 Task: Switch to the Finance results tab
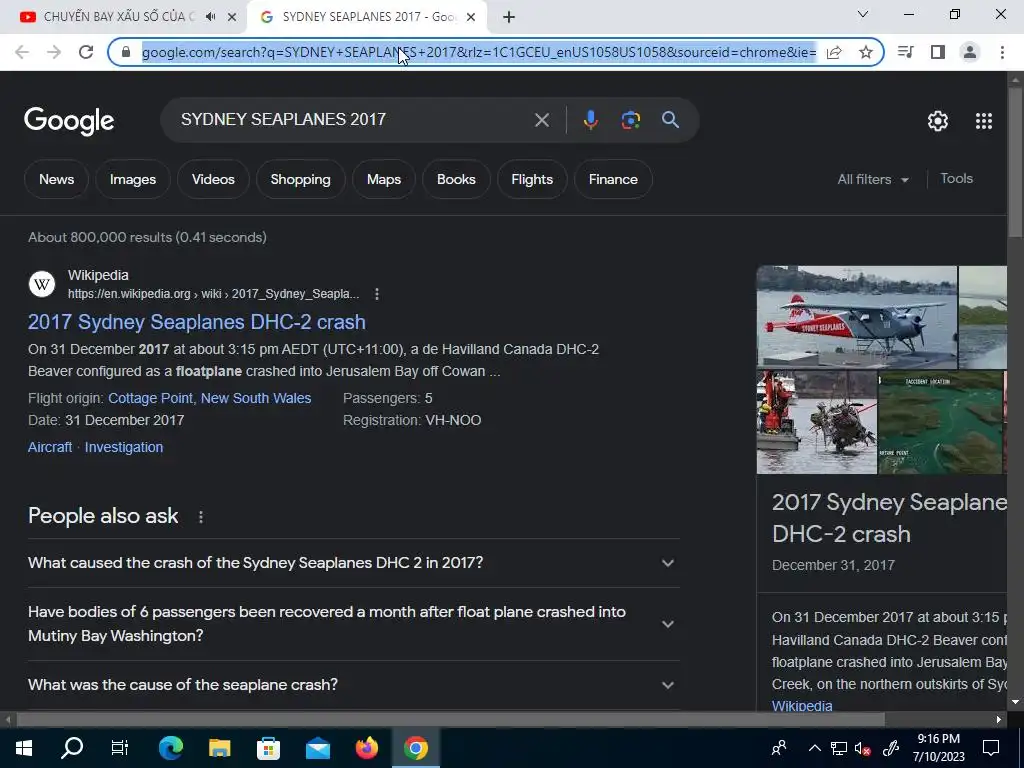pos(613,179)
